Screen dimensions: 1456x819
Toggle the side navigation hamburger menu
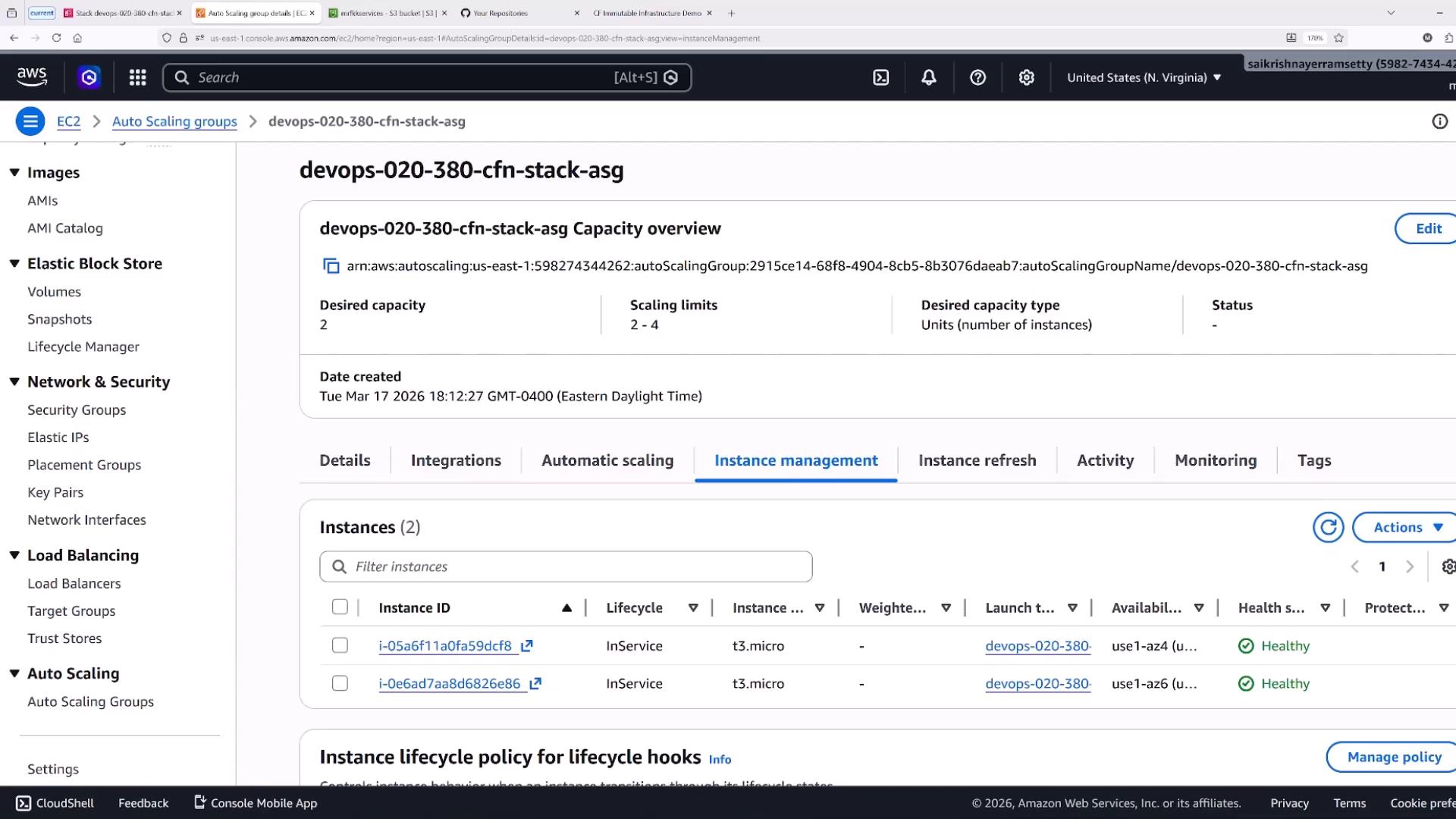point(30,121)
